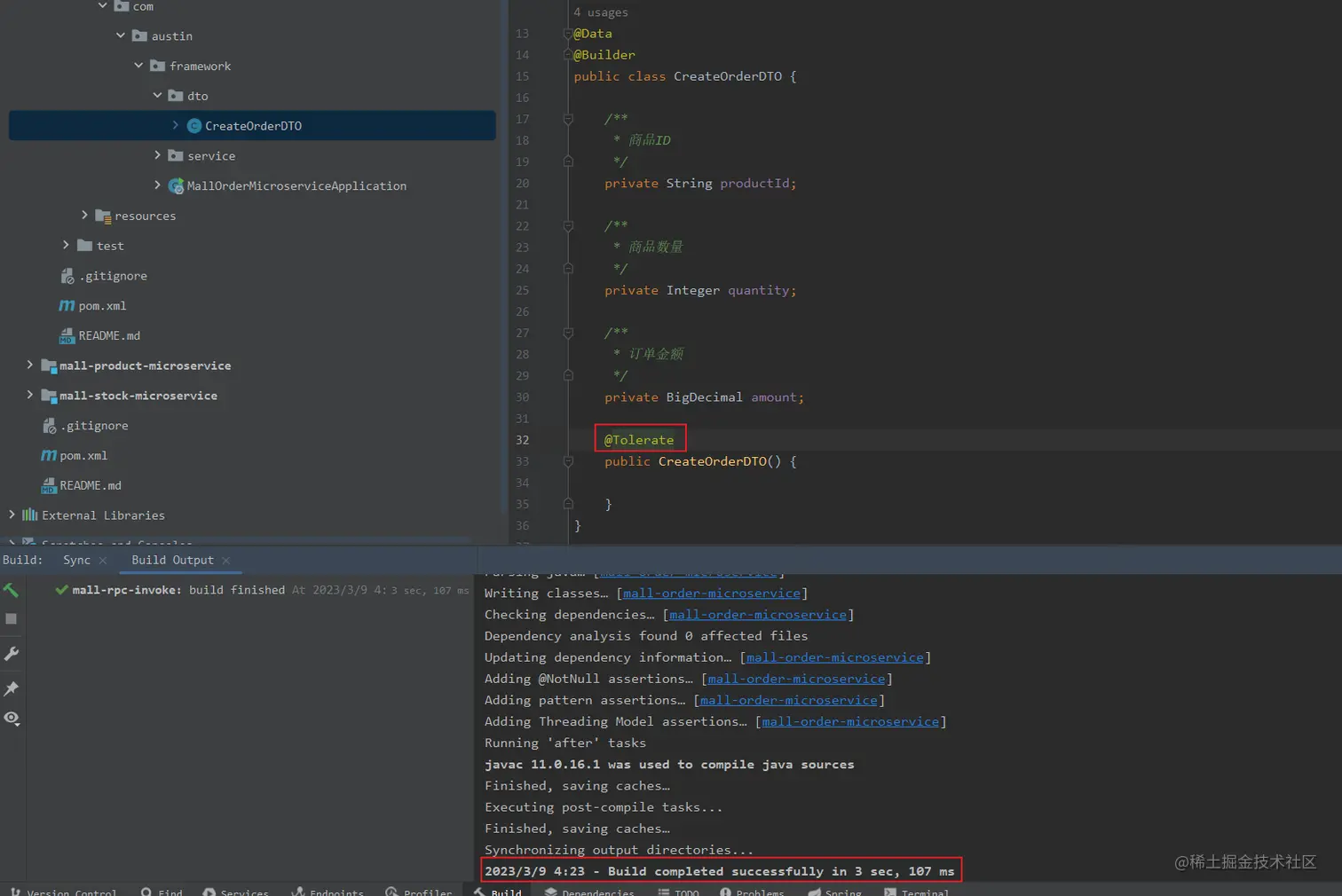Click the green hammer rebuild icon
Screen dimensions: 1342x896
pyautogui.click(x=12, y=590)
